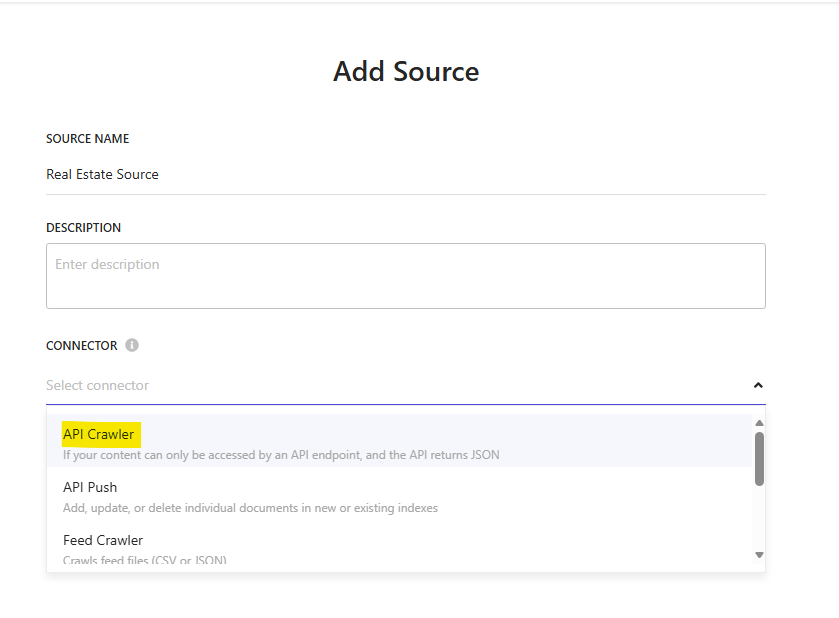Select the API Crawler connector option
Viewport: 839px width, 618px height.
coord(399,441)
